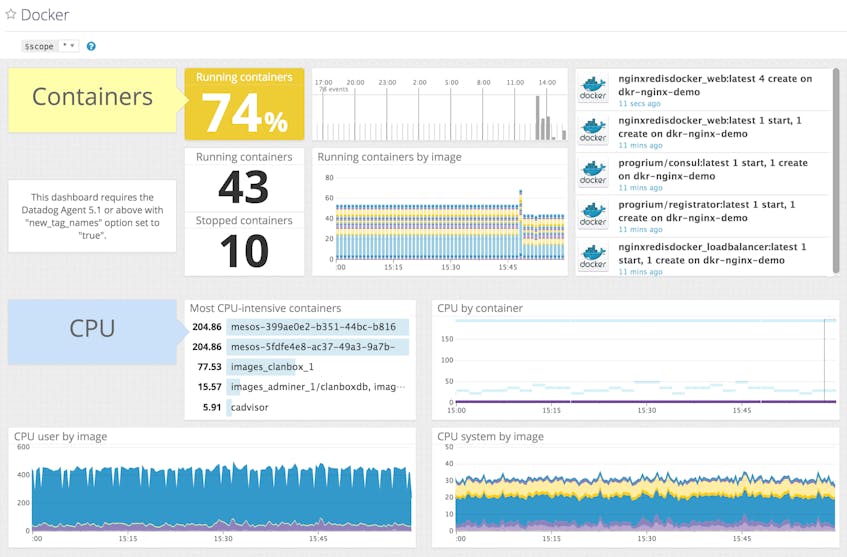Click the Running containers 43 value
This screenshot has width=847, height=557.
click(x=244, y=187)
